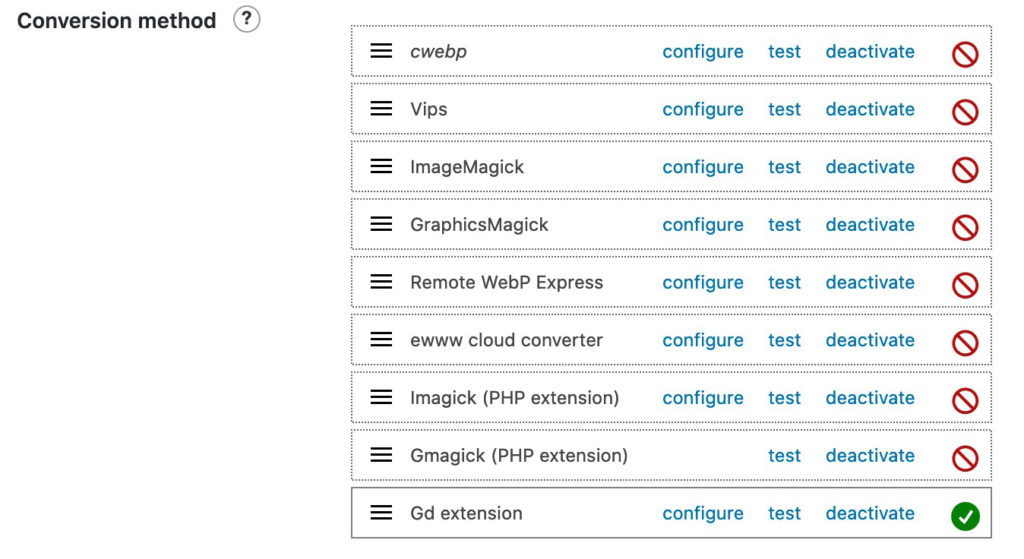Viewport: 1024px width, 559px height.
Task: Click the drag handle for Gmagick (PHP extension)
Action: (381, 455)
